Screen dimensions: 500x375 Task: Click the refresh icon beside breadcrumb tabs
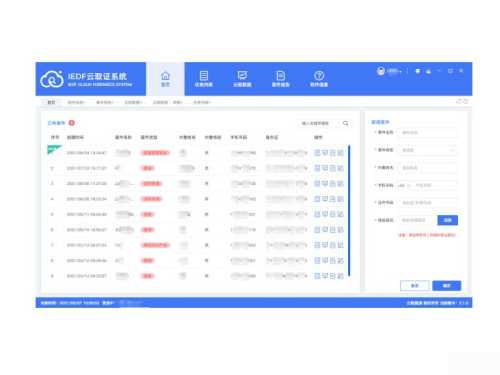click(459, 101)
